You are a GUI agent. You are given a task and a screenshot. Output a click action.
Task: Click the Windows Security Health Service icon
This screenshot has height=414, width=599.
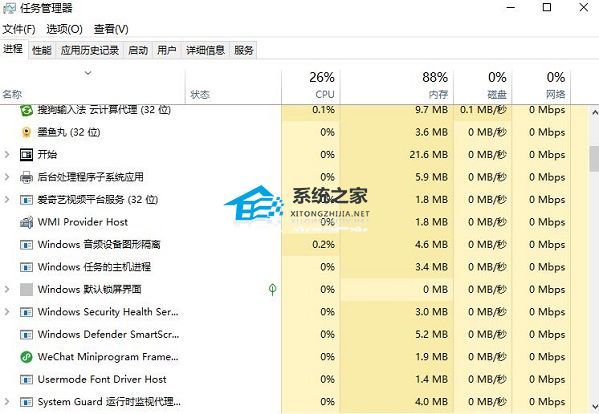click(x=26, y=312)
